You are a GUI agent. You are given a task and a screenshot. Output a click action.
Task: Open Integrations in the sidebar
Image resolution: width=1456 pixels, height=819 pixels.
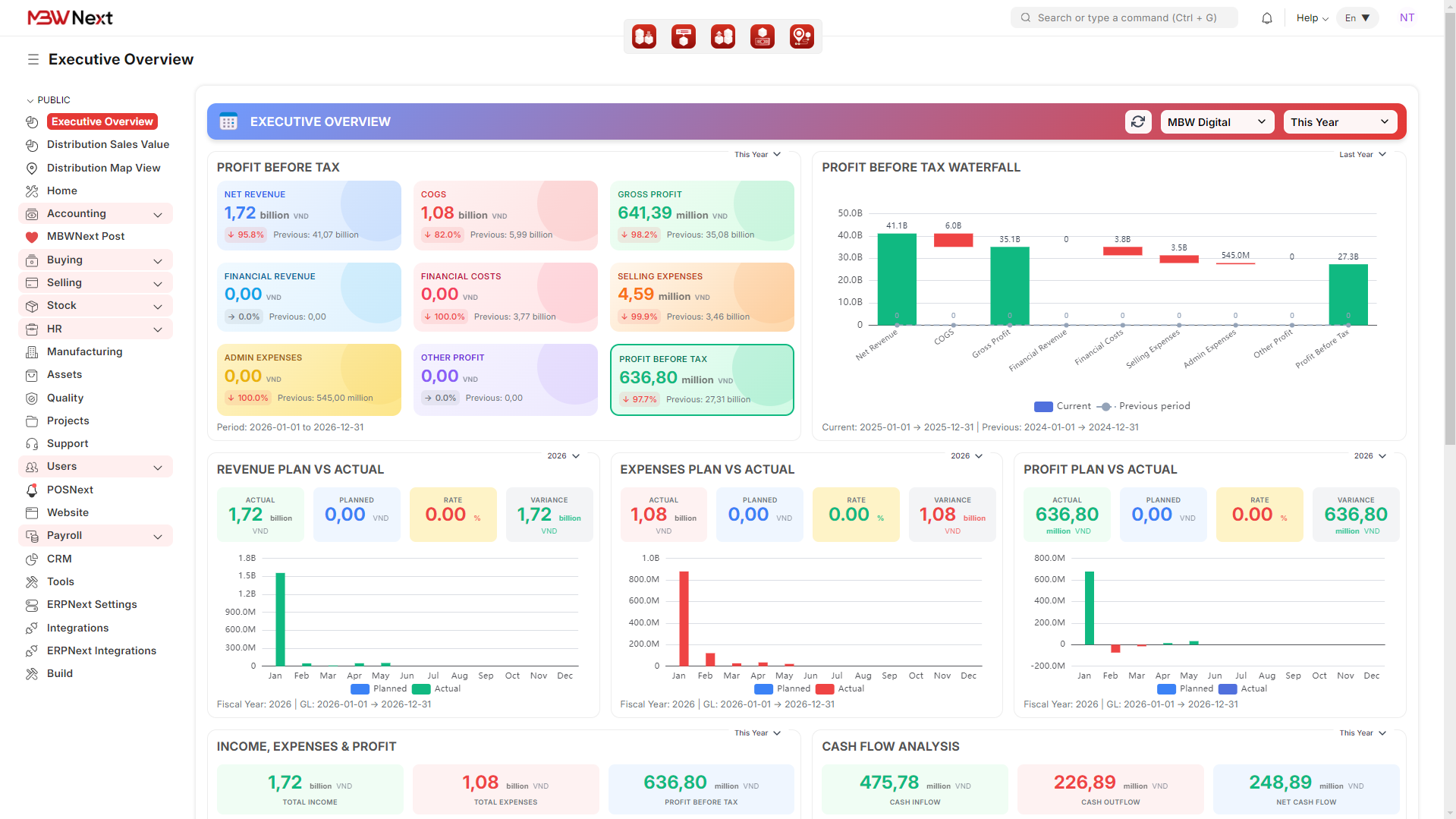pyautogui.click(x=77, y=628)
